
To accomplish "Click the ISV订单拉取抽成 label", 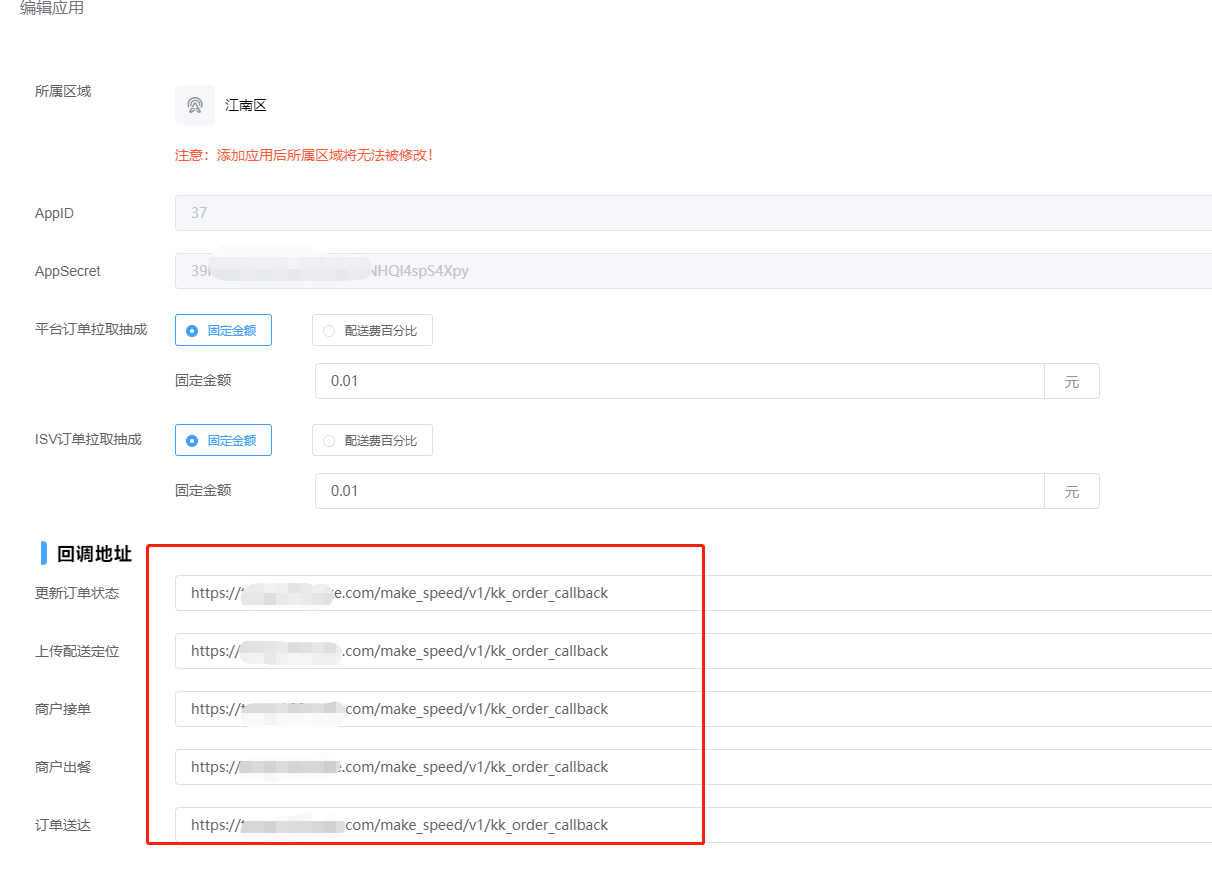I will coord(88,439).
